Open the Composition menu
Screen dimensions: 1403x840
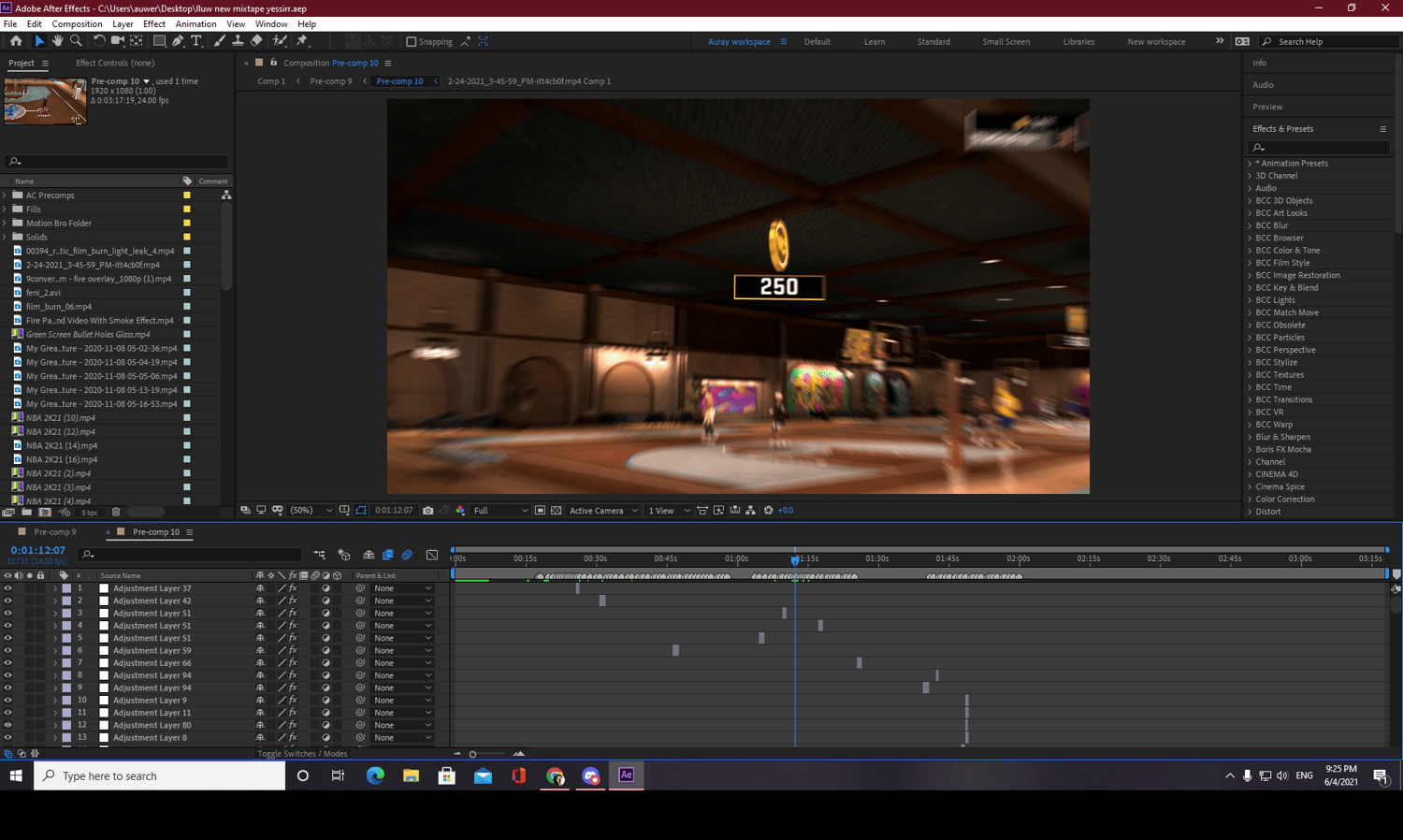coord(77,24)
